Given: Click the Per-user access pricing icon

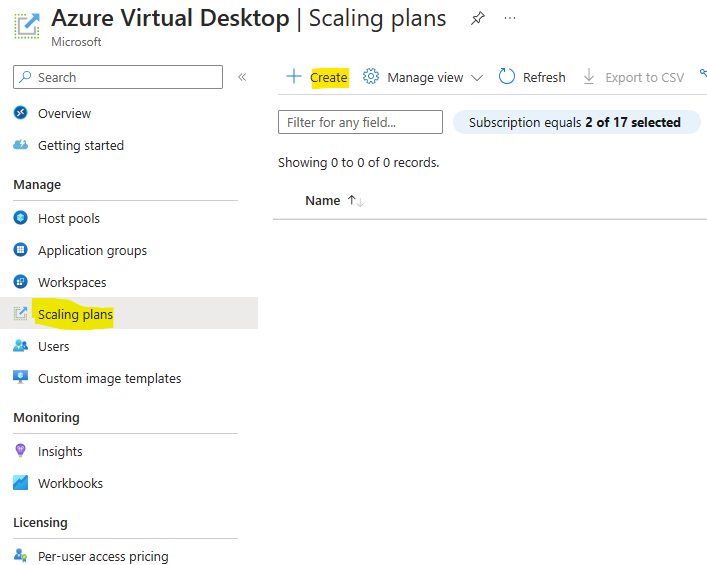Looking at the screenshot, I should pos(20,555).
